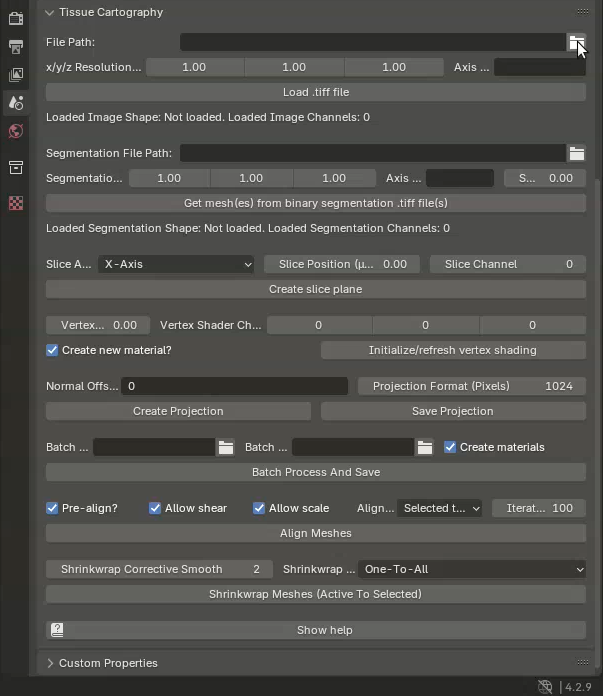This screenshot has height=696, width=603.
Task: Disable the Allow shear option
Action: pyautogui.click(x=155, y=508)
